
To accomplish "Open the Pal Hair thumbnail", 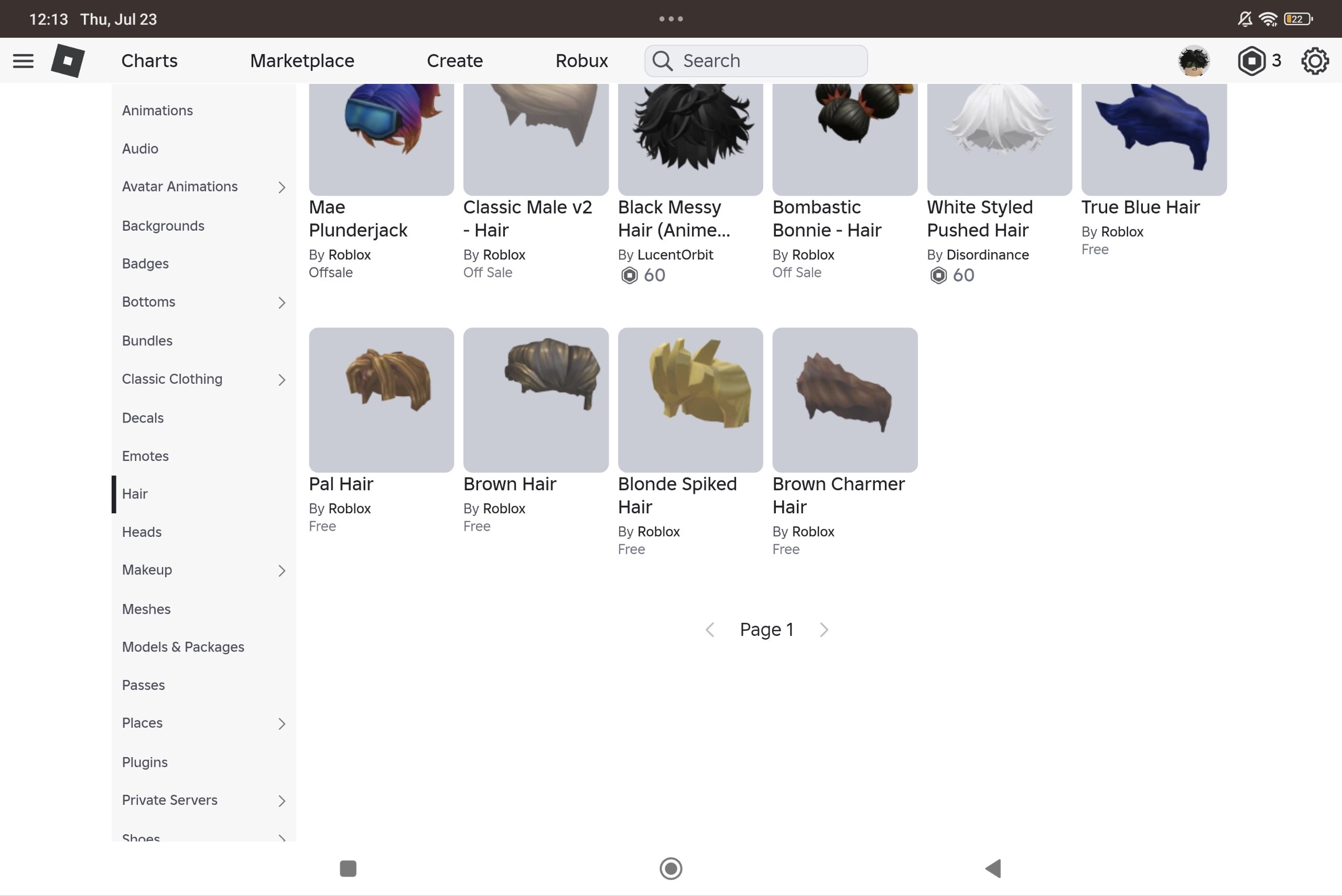I will [x=382, y=400].
